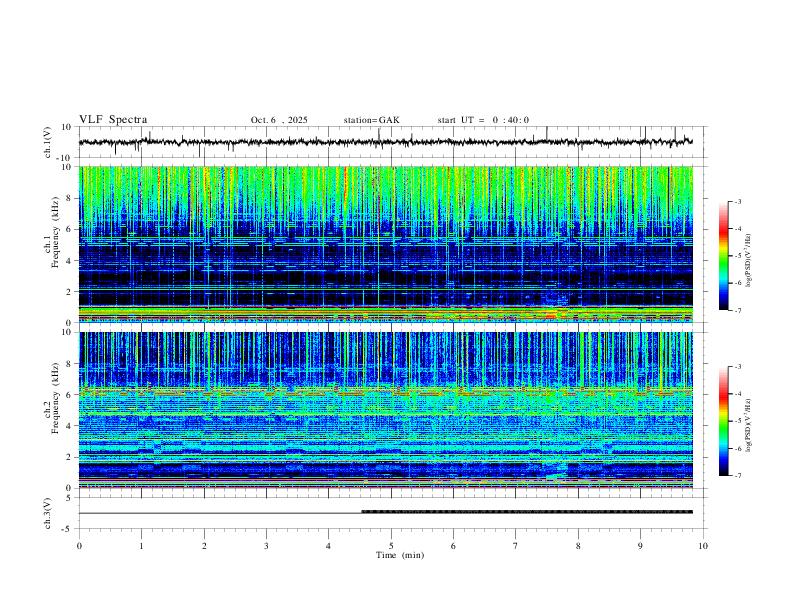Click the "ch.1(V)" waveform axis label
Viewport: 792px width, 612px height.
pos(48,142)
